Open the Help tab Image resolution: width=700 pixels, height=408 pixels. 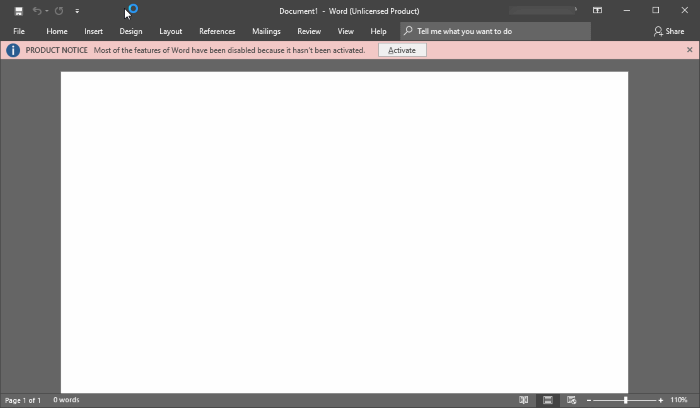(x=378, y=31)
